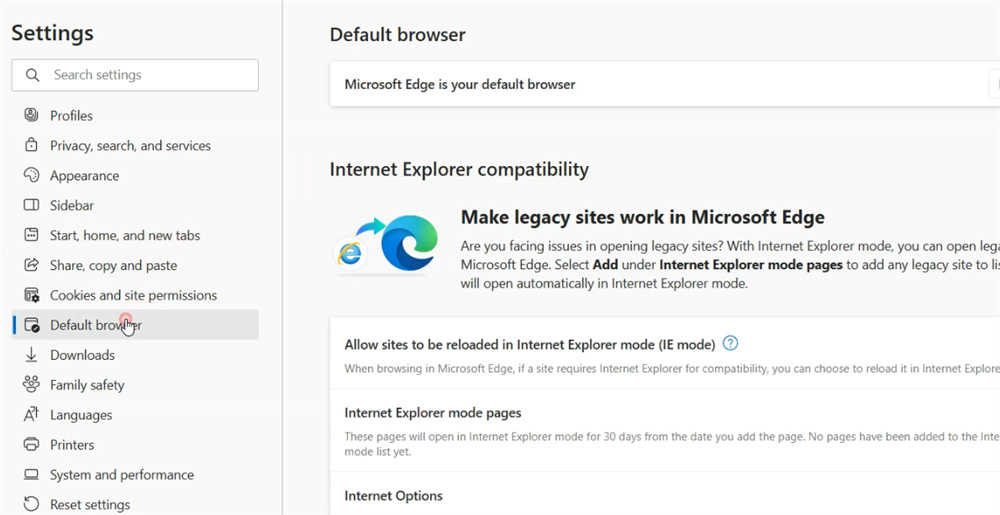
Task: Go to Languages settings
Action: (81, 415)
